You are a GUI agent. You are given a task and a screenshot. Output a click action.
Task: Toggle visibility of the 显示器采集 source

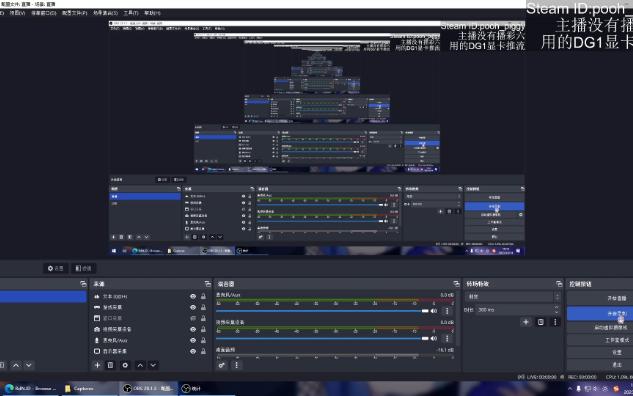(x=193, y=351)
